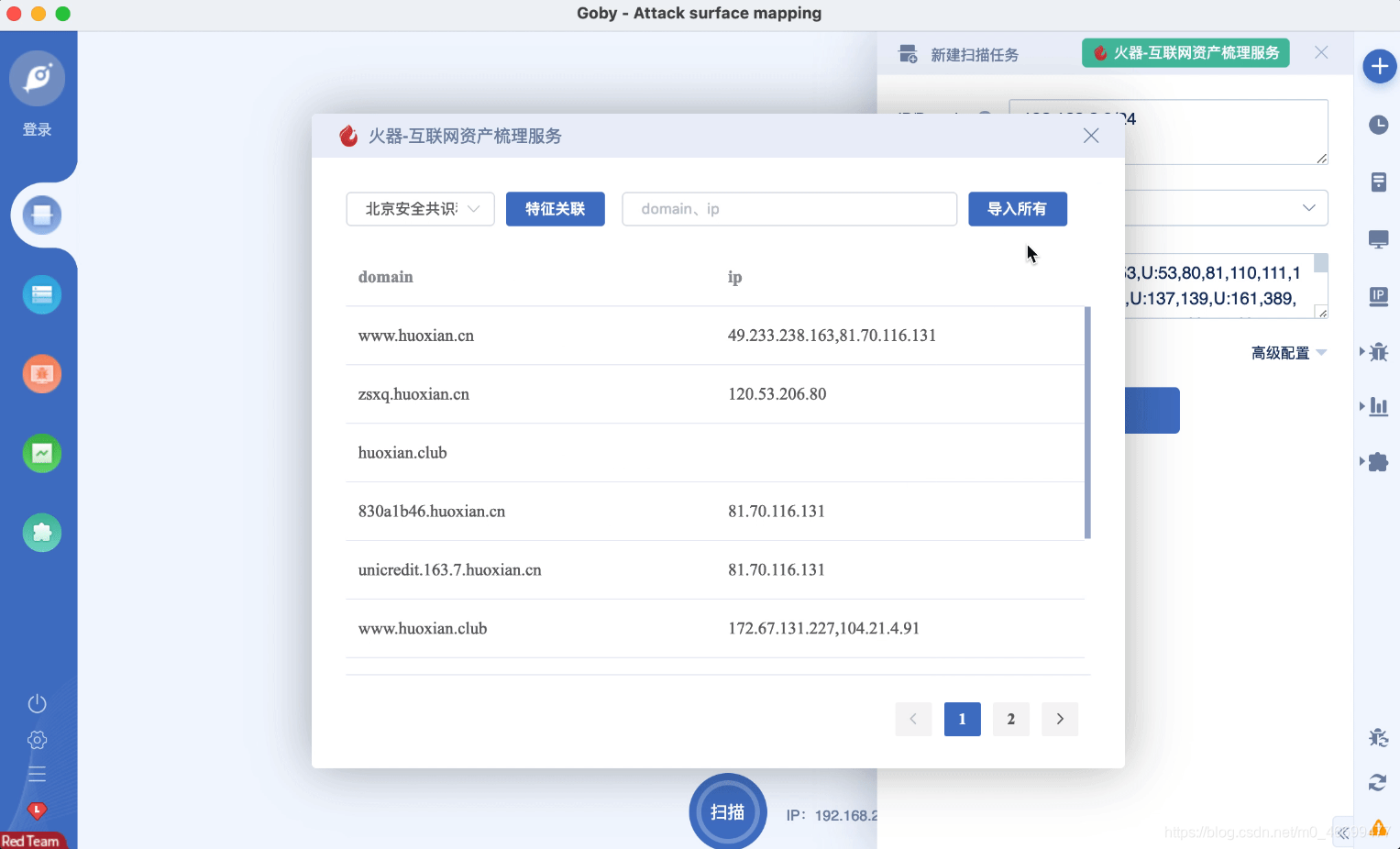Open the IP list icon on right bar
This screenshot has height=849, width=1400.
point(1379,296)
